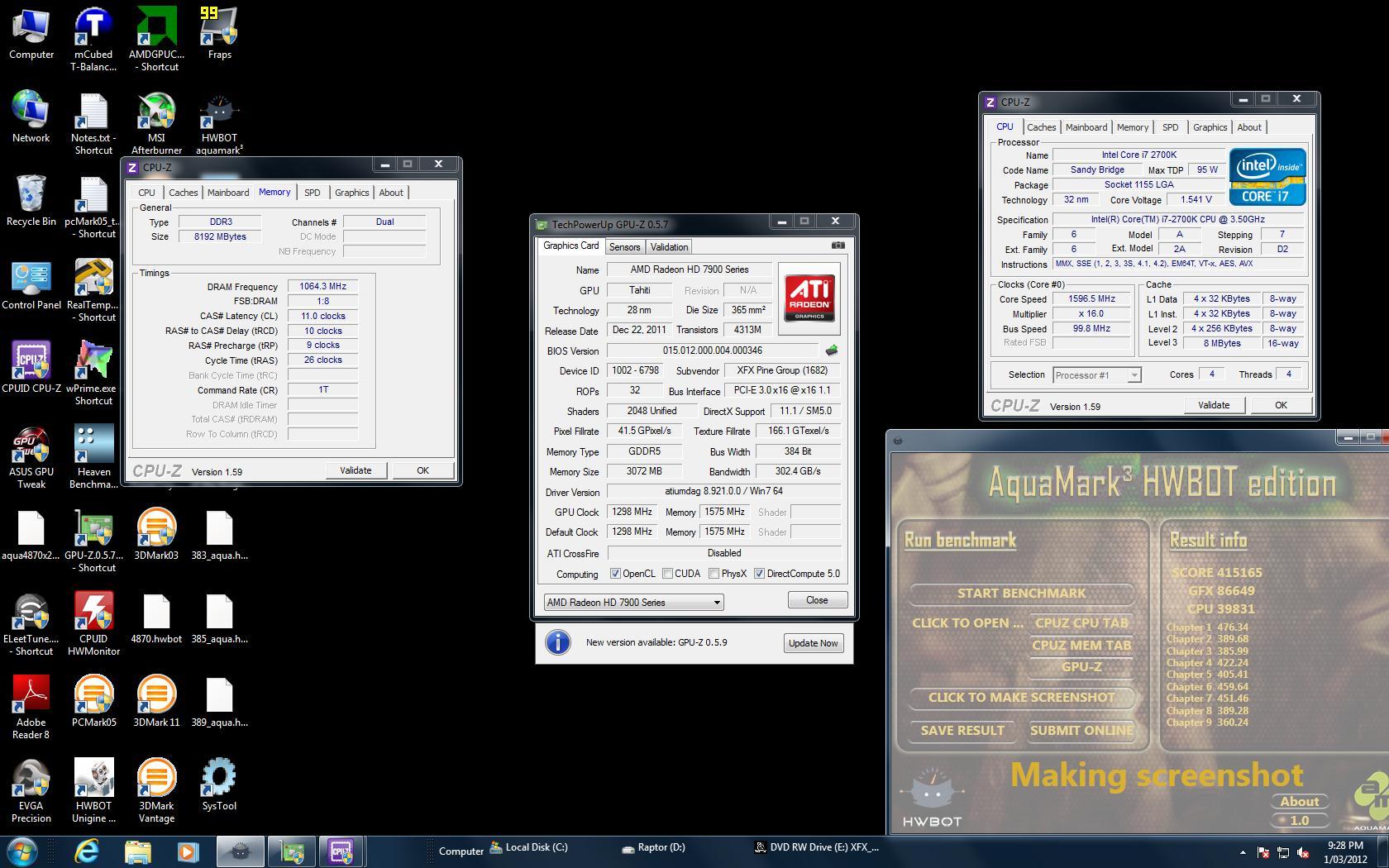
Task: Launch RealTemp shortcut icon
Action: [x=93, y=289]
